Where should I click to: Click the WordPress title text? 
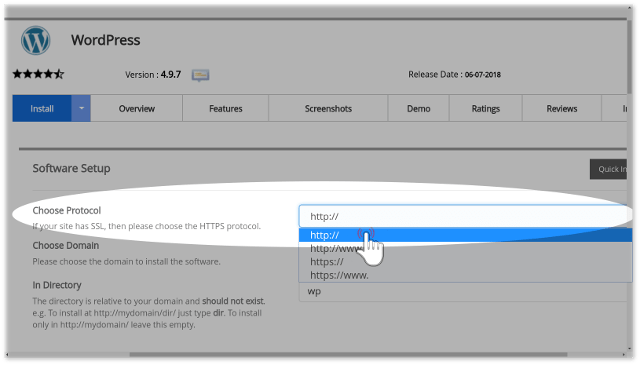106,40
